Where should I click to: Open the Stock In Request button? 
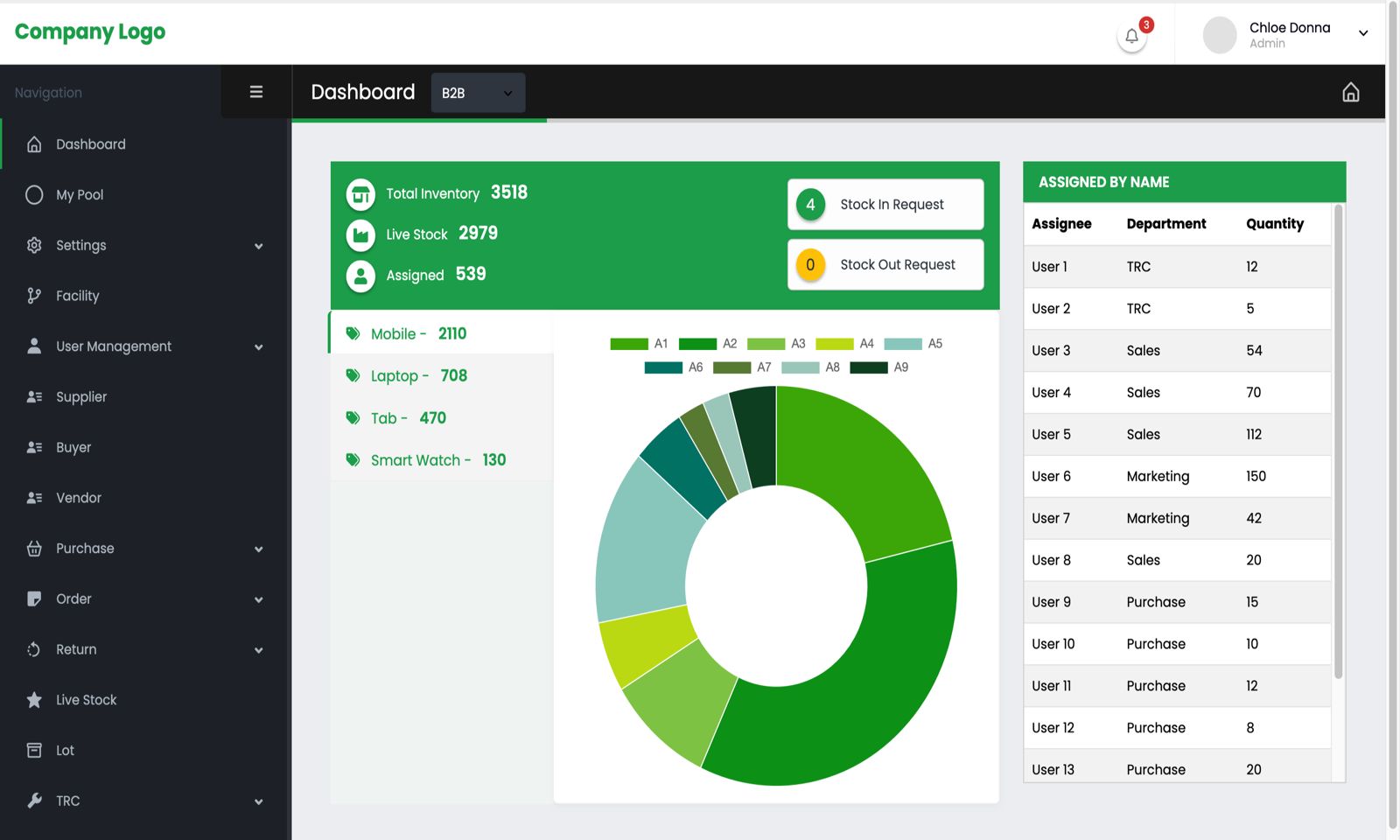pyautogui.click(x=885, y=205)
